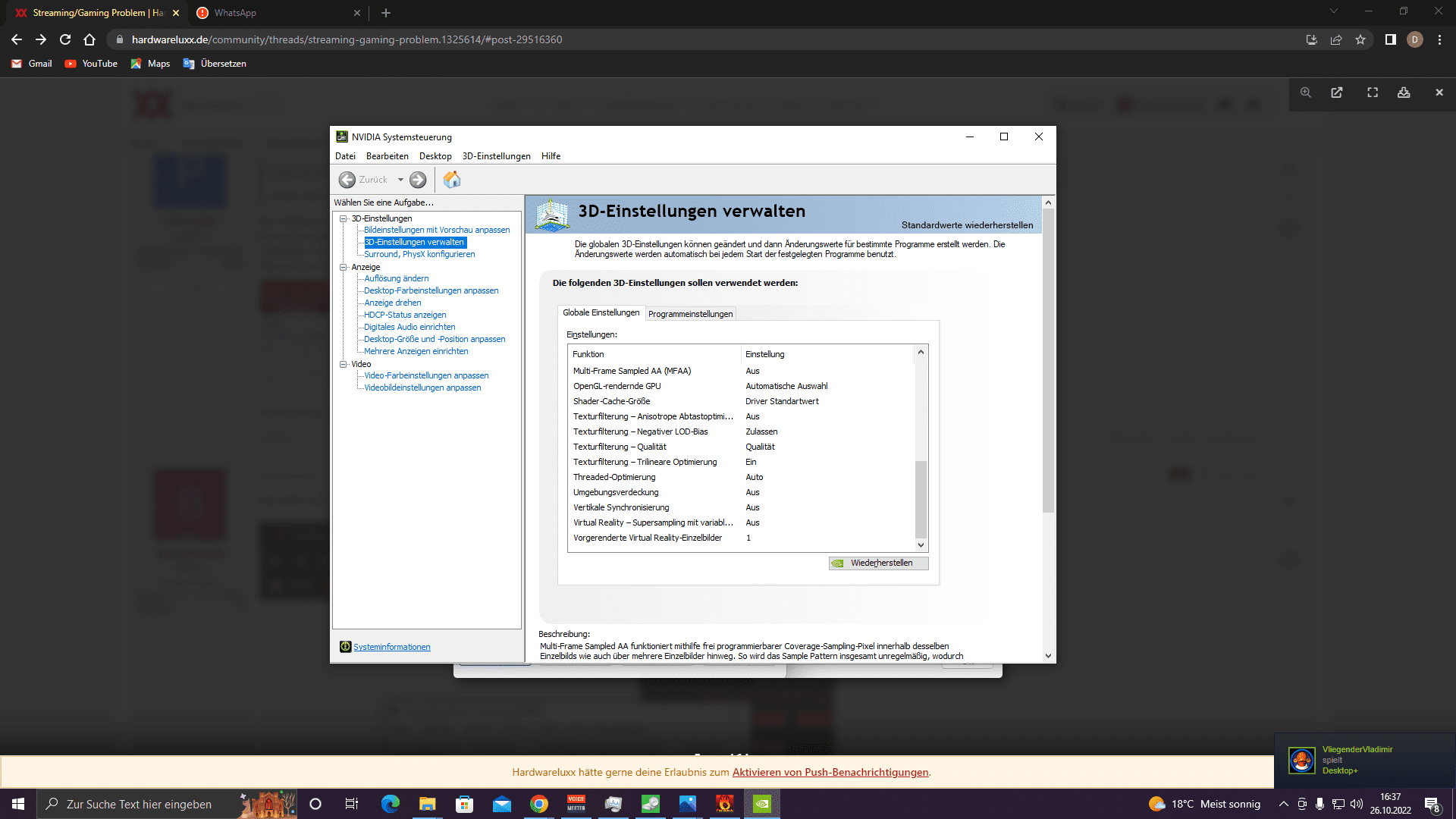The image size is (1456, 819).
Task: Open Mehrere Anzeigen einrichten
Action: coord(416,351)
